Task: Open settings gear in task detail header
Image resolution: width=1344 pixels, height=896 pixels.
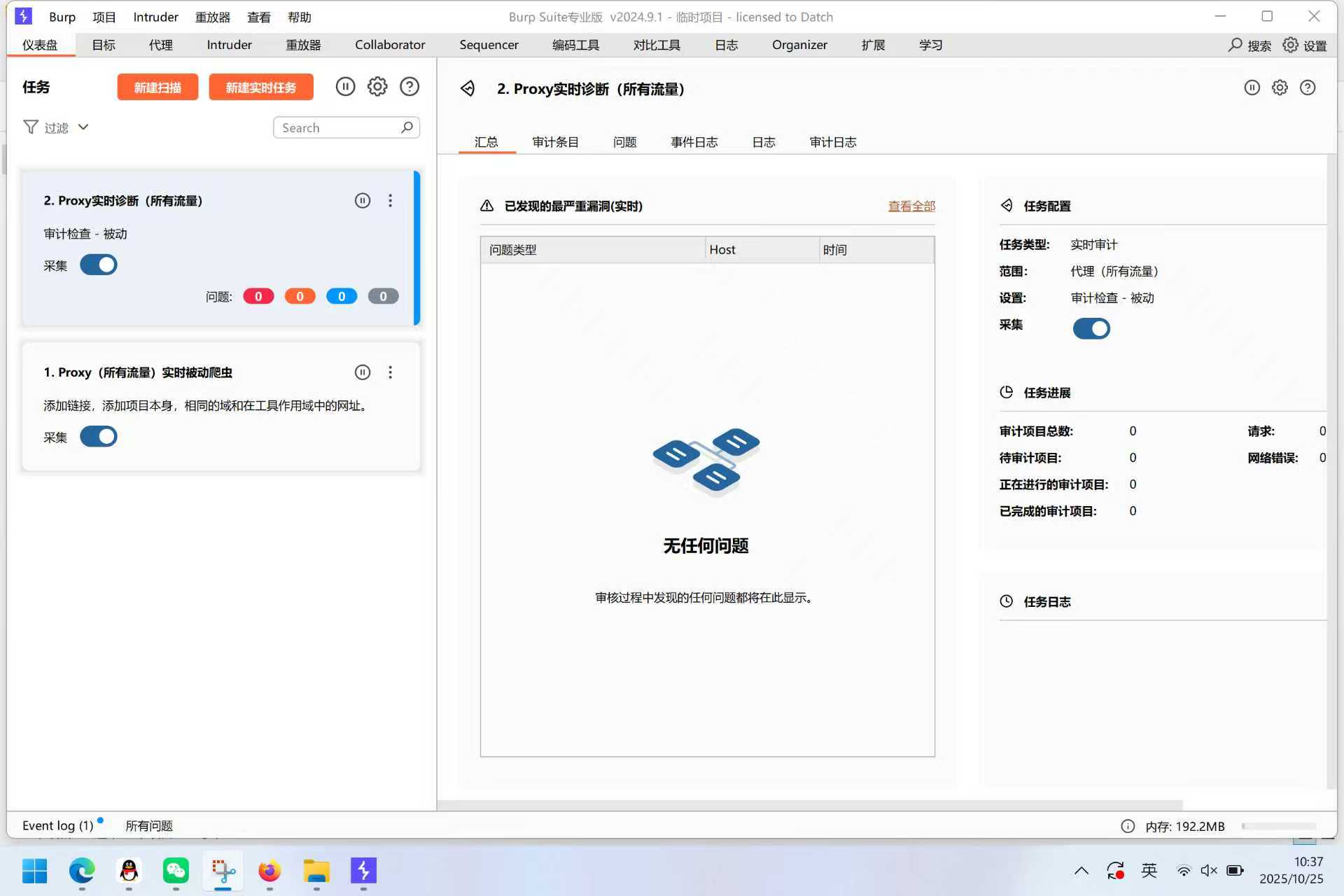Action: 1280,88
